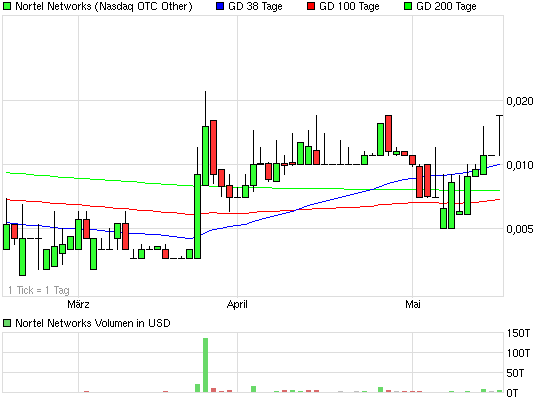Click the 50T volume axis value
Image resolution: width=545 pixels, height=401 pixels.
515,373
